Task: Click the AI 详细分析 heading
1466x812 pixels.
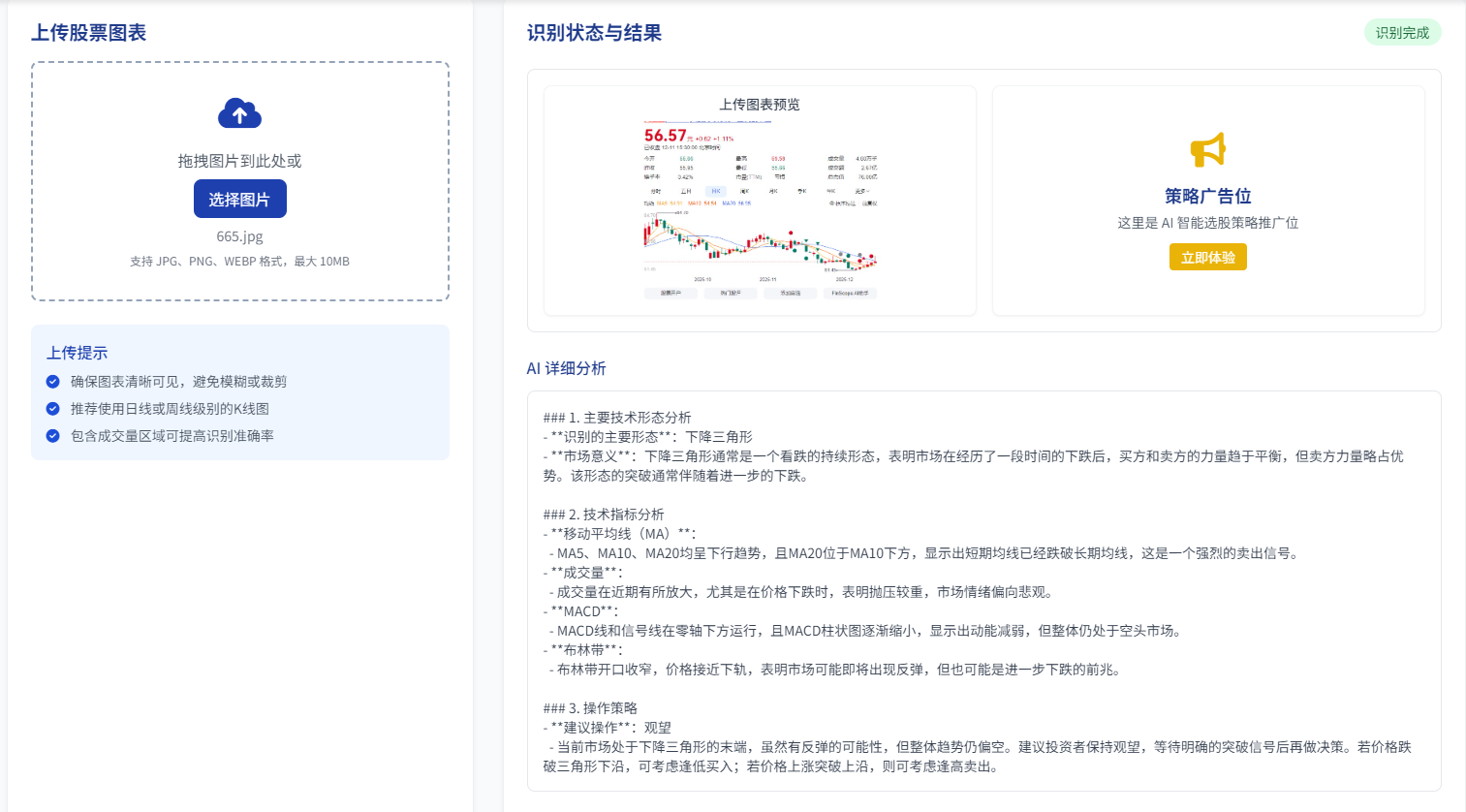Action: [x=566, y=368]
